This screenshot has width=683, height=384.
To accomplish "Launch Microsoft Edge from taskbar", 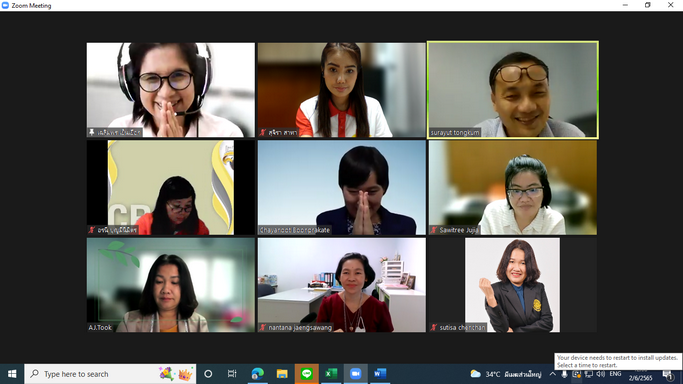I will click(x=257, y=374).
